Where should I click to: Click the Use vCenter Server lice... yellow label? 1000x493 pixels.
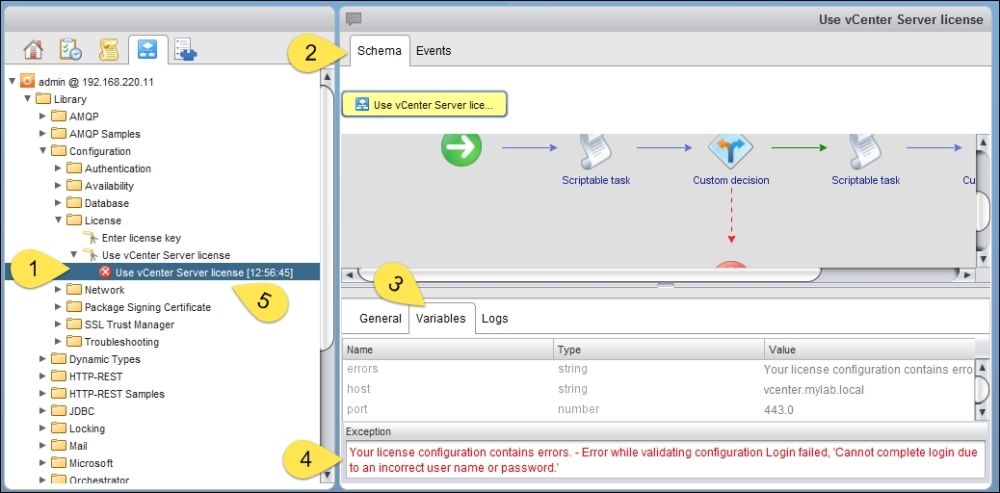(424, 105)
